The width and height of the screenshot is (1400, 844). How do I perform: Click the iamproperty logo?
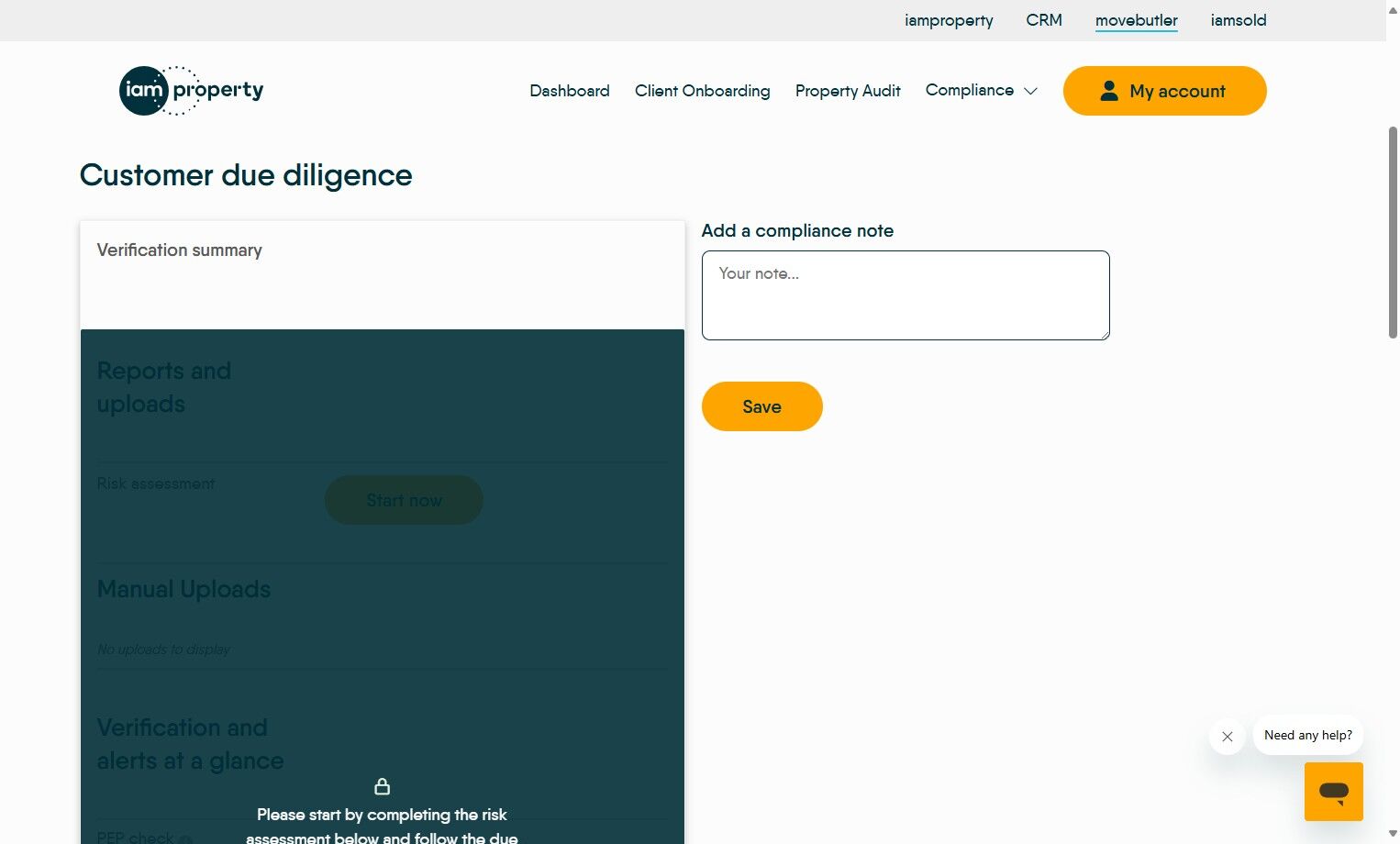(192, 90)
